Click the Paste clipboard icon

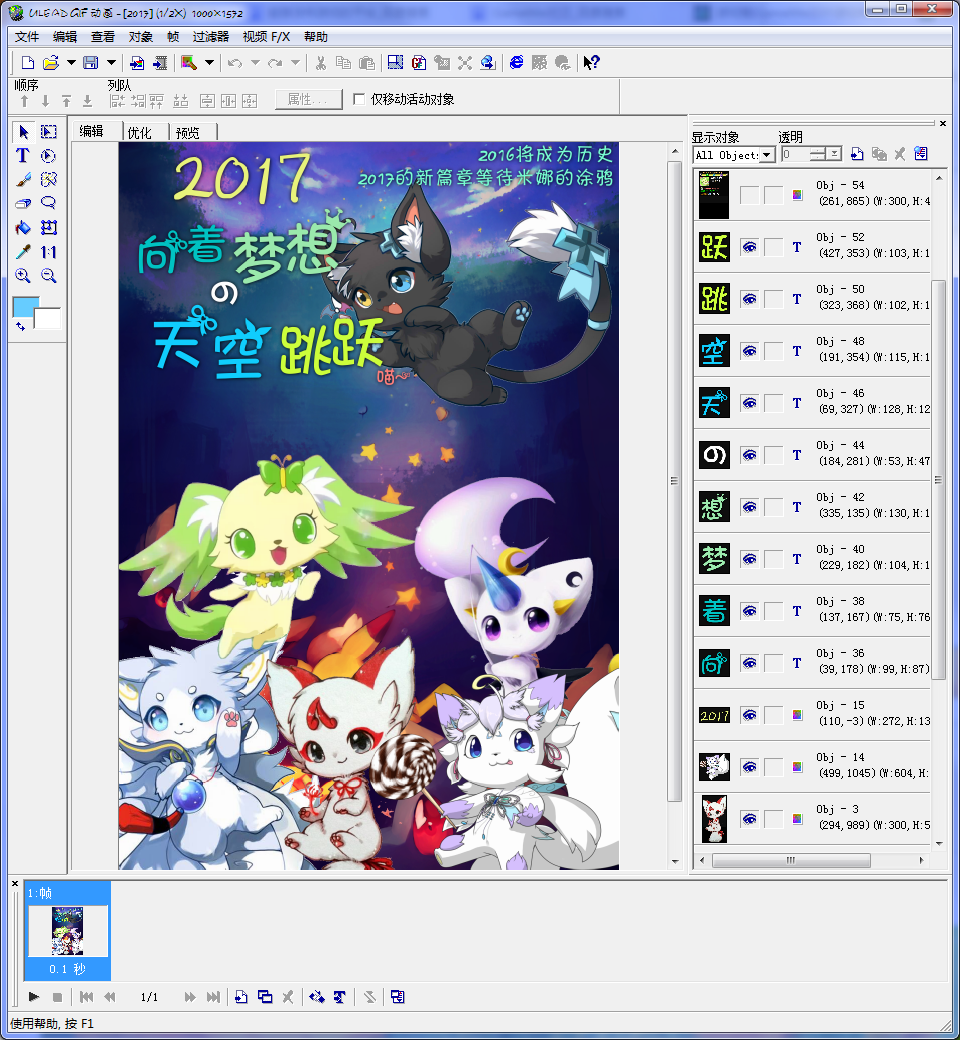[366, 63]
